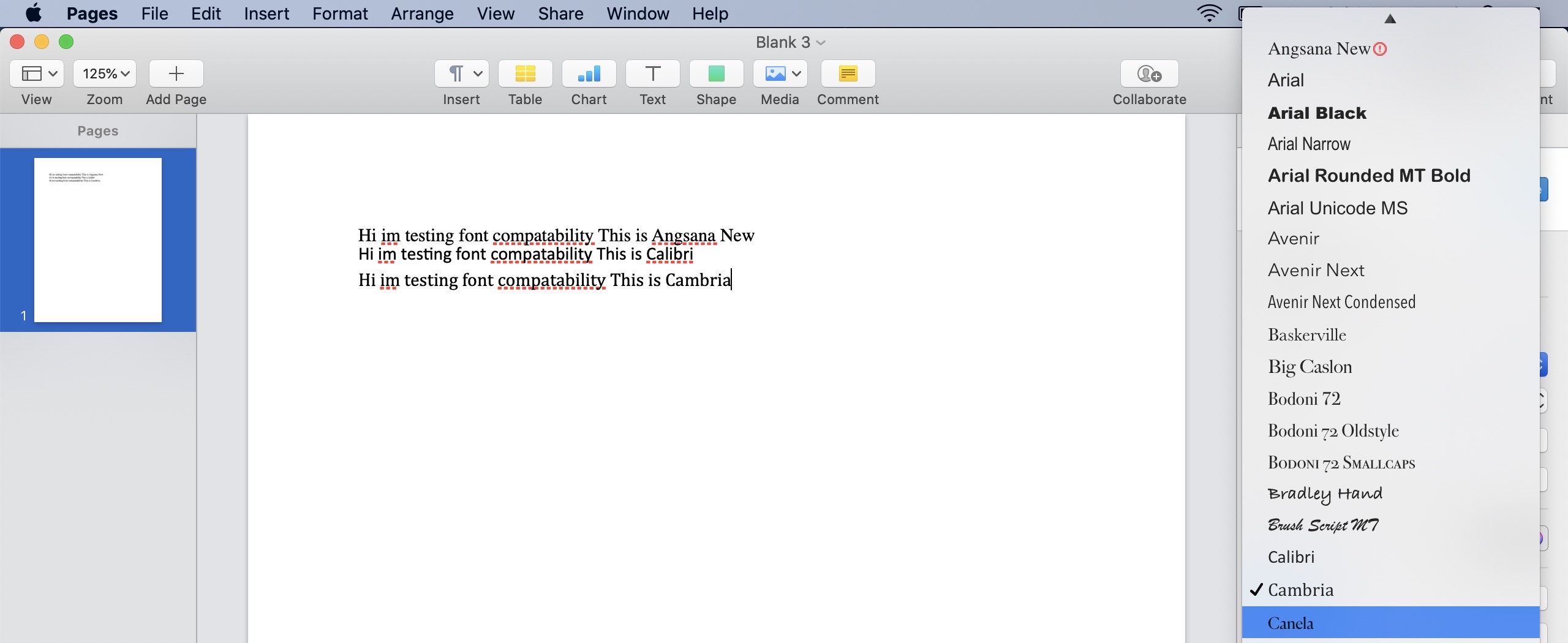Screen dimensions: 1568x643
Task: Open the Insert menu in menu bar
Action: click(x=266, y=13)
